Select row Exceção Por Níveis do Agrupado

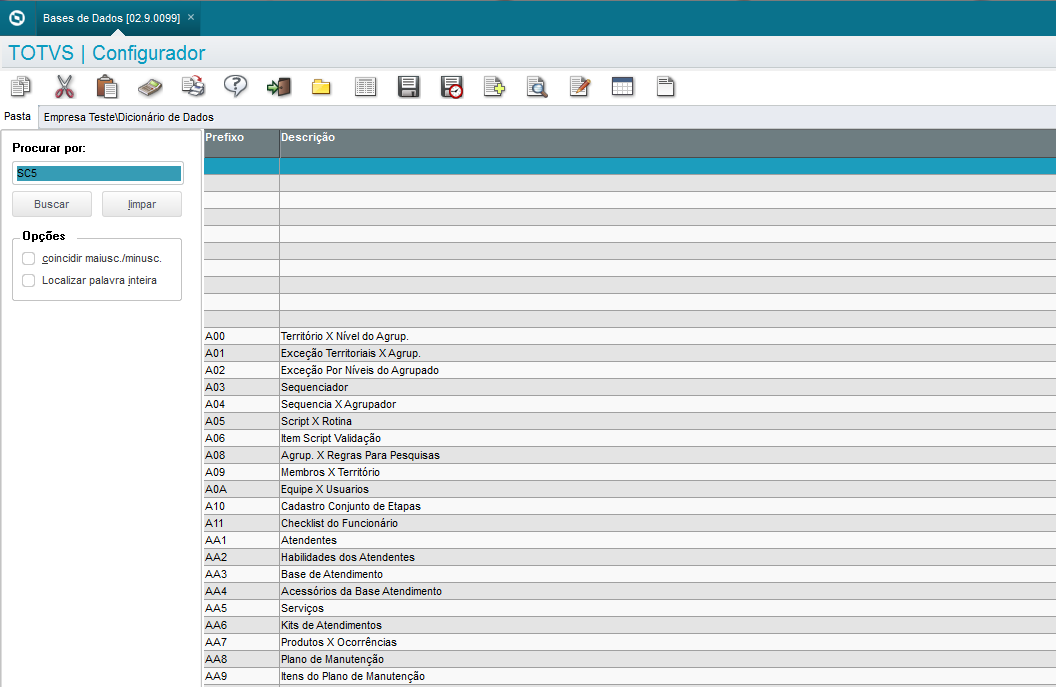pyautogui.click(x=630, y=370)
